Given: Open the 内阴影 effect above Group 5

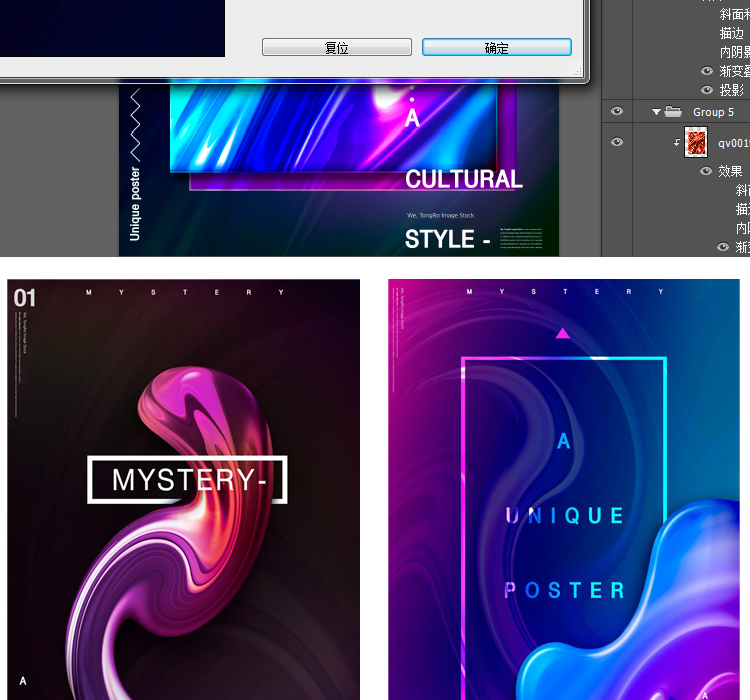Looking at the screenshot, I should click(x=734, y=52).
